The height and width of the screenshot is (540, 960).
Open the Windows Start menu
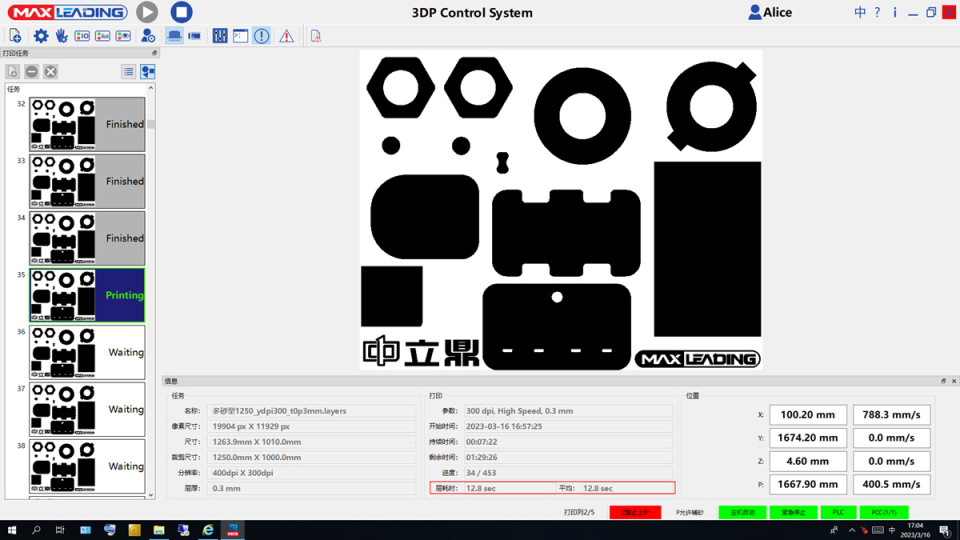(x=12, y=530)
